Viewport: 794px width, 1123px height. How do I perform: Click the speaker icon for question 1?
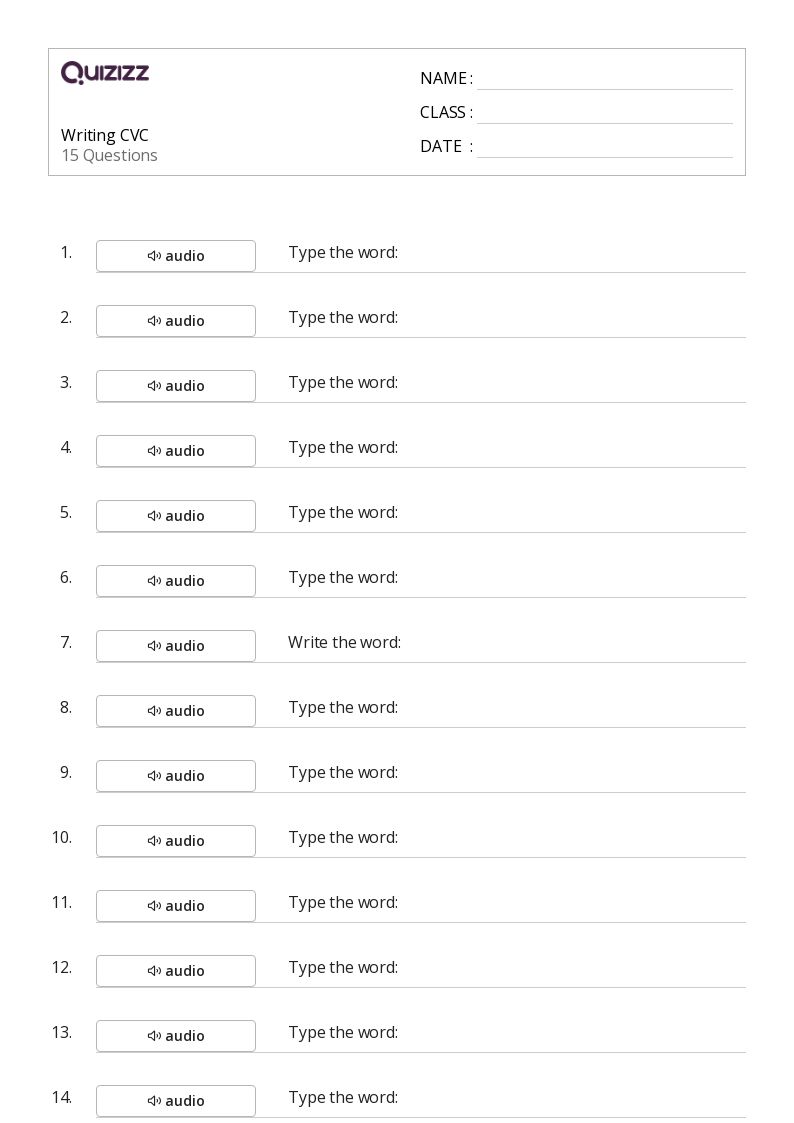[154, 256]
